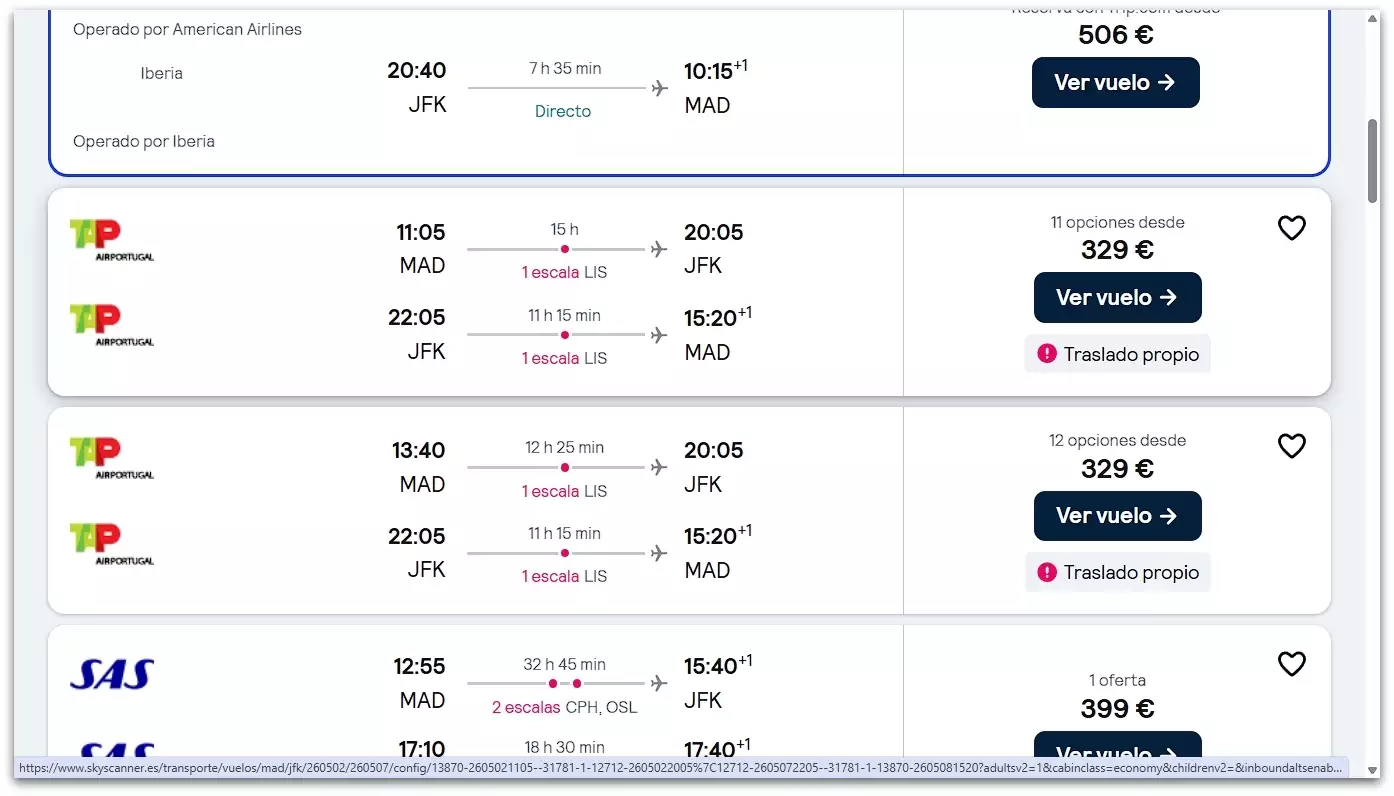Screen dimensions: 1394x796
Task: Click TAP Air Portugal logo of 11:05 outbound
Action: [x=111, y=240]
